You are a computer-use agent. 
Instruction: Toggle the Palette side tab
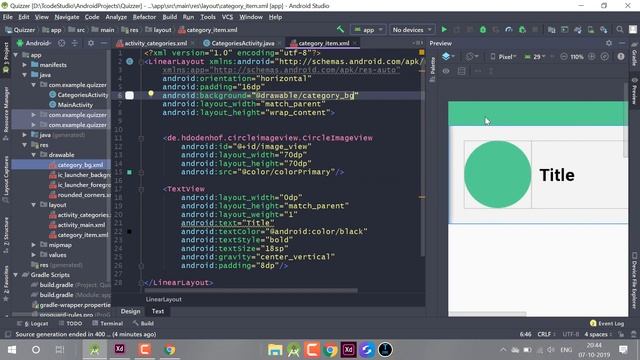[432, 69]
